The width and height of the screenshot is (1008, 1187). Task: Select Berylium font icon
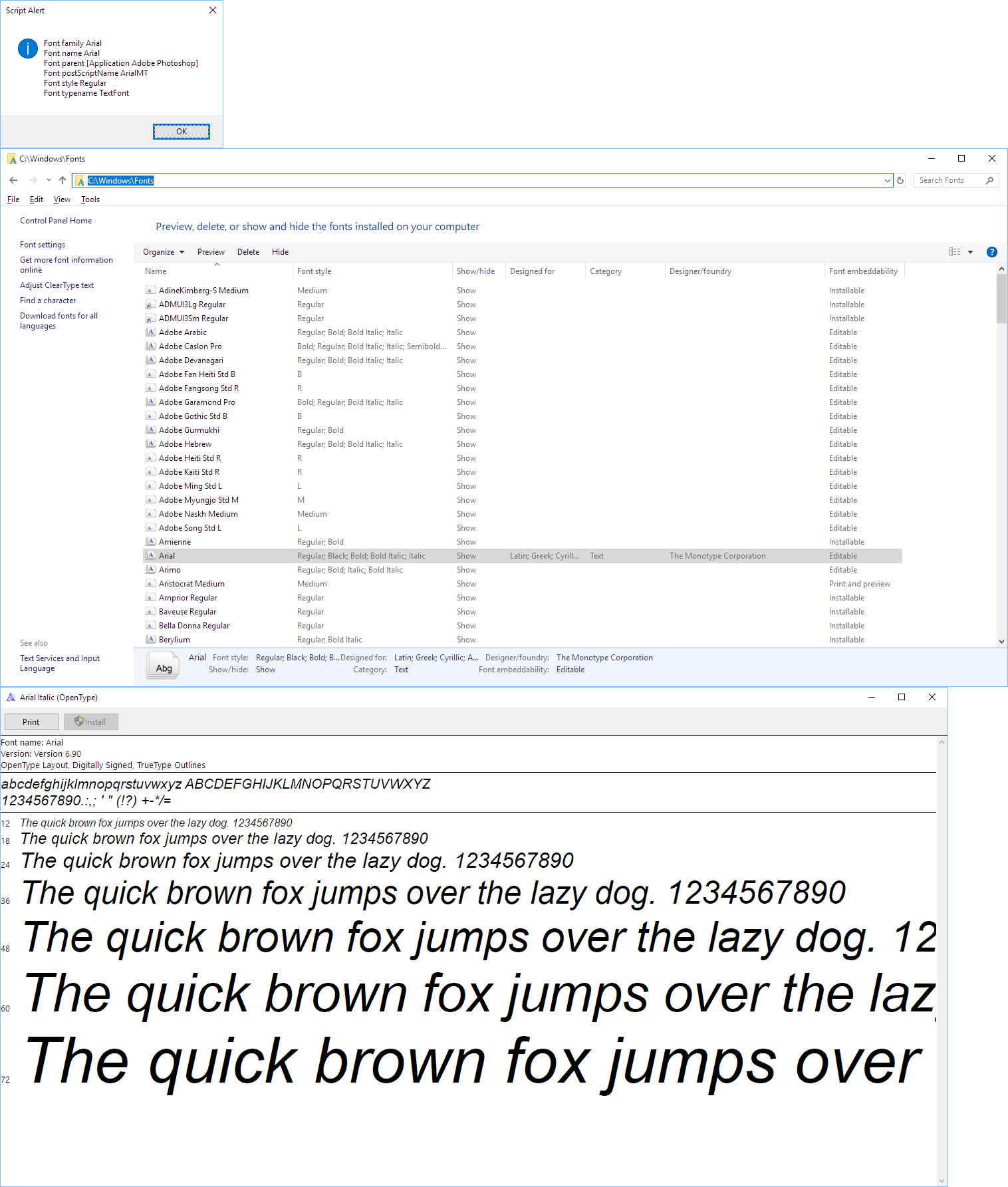click(x=151, y=639)
